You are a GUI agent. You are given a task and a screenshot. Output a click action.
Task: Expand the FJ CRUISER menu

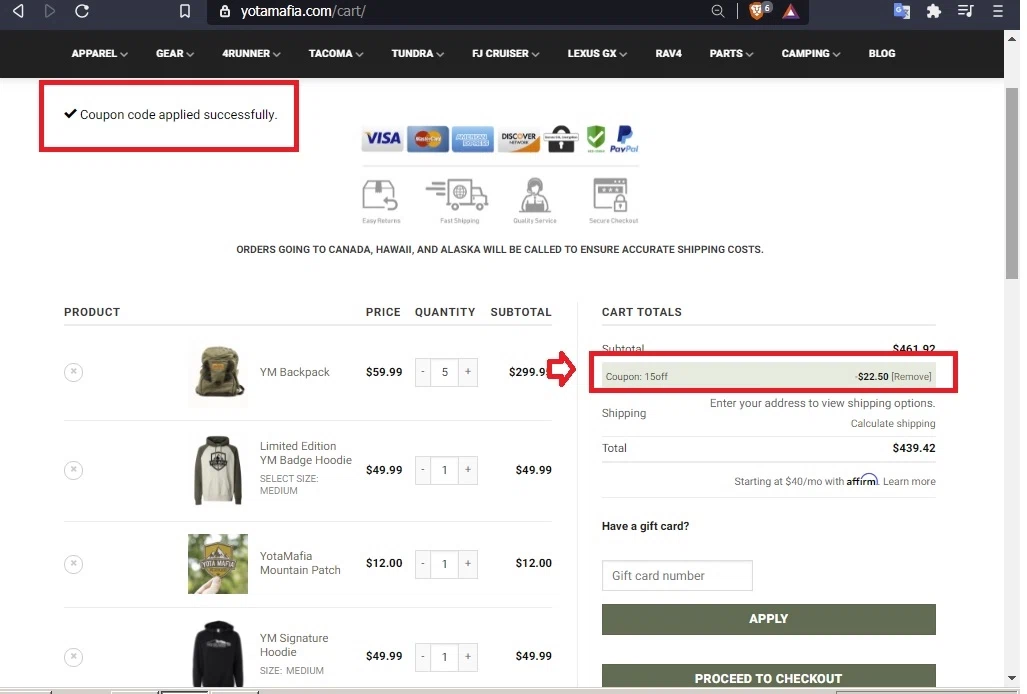[x=505, y=54]
